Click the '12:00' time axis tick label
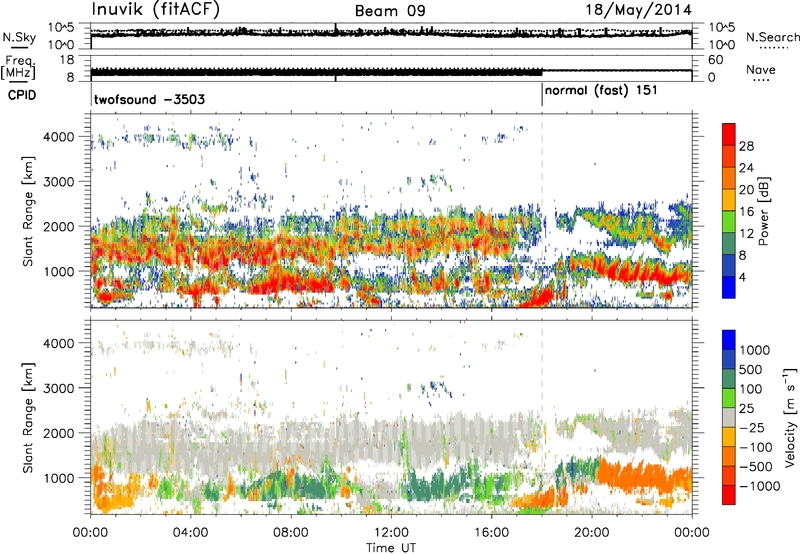The width and height of the screenshot is (800, 554). pos(391,533)
